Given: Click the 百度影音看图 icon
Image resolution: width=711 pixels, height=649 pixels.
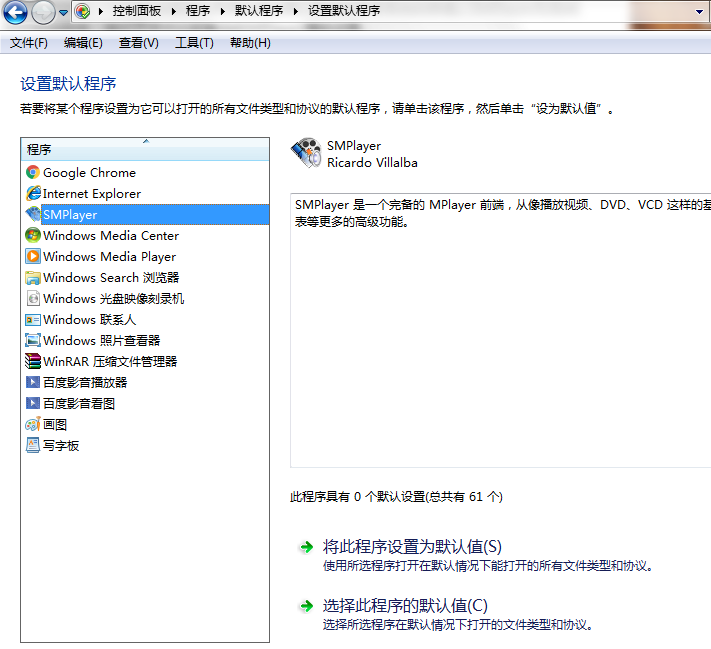Looking at the screenshot, I should [x=33, y=403].
